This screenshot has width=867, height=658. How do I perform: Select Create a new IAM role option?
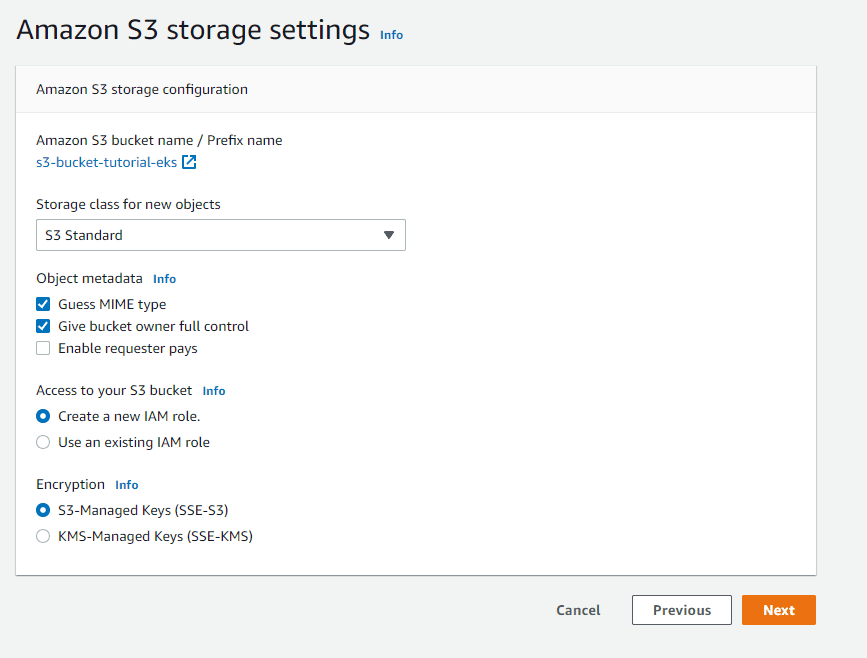click(43, 416)
